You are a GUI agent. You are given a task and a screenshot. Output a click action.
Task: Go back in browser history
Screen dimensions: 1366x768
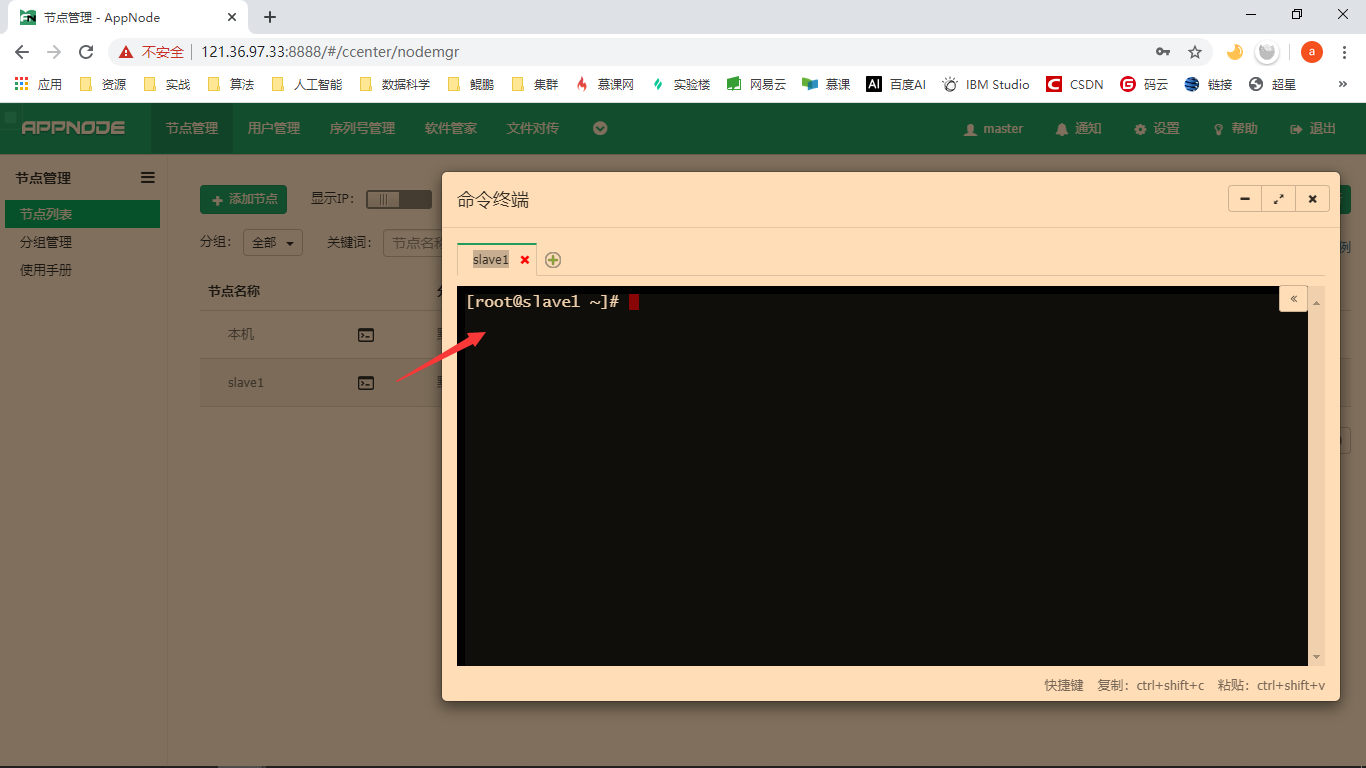coord(22,52)
